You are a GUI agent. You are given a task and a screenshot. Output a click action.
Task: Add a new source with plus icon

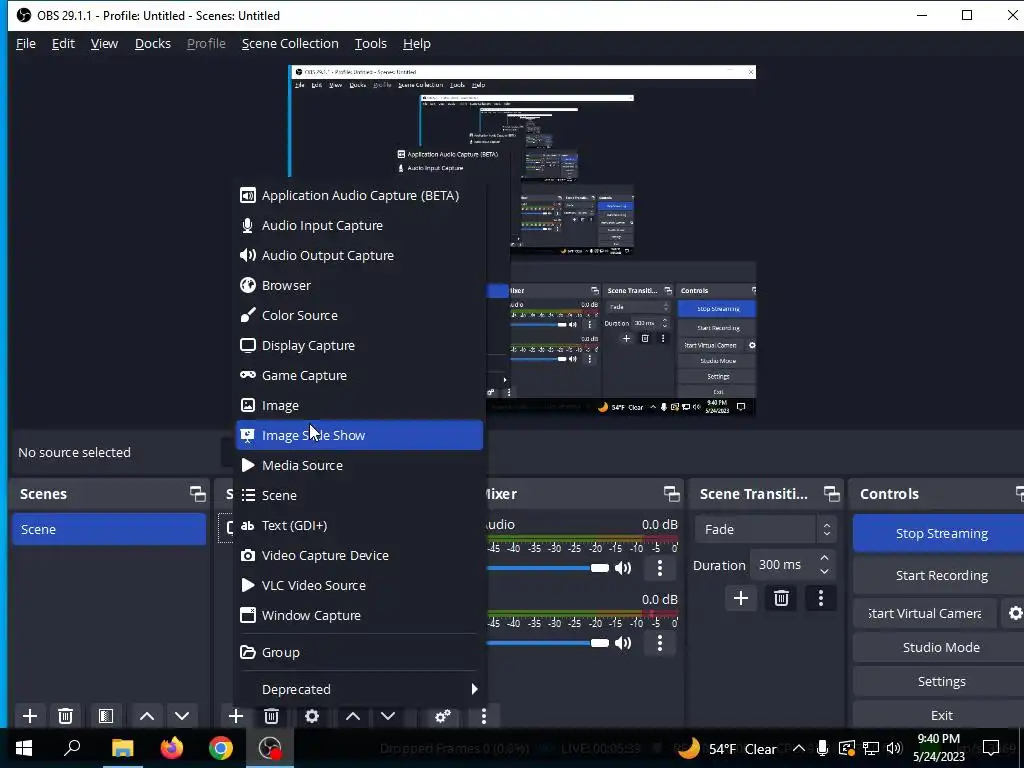236,716
